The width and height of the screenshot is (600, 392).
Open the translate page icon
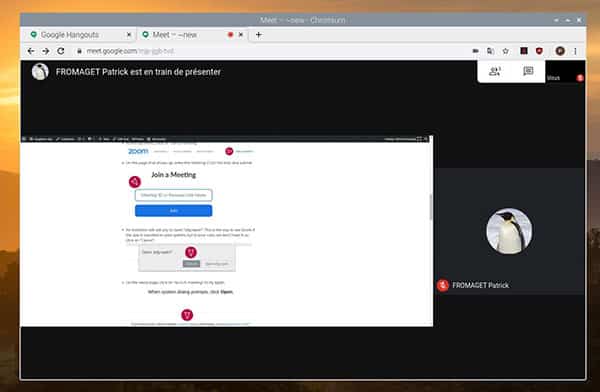(490, 51)
